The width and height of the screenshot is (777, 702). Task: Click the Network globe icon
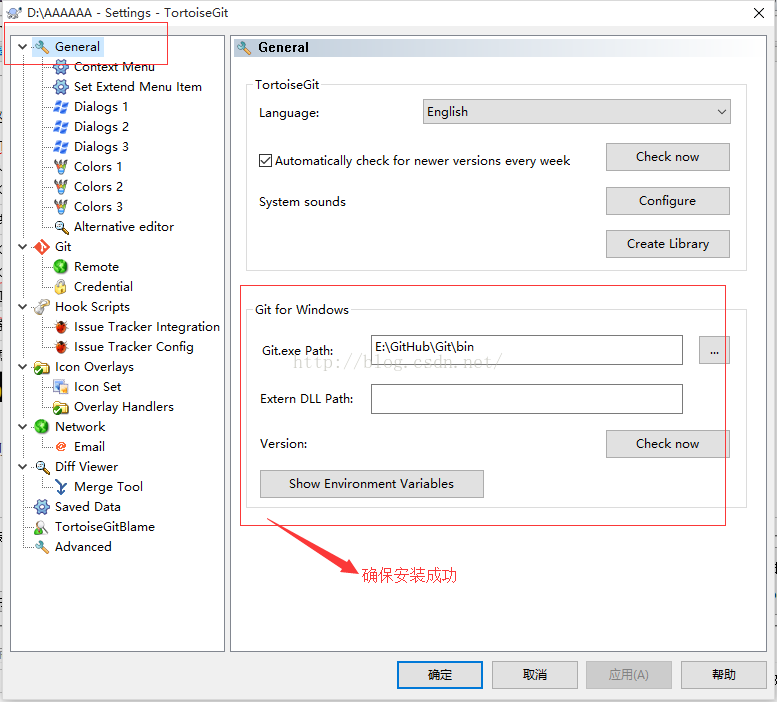pyautogui.click(x=42, y=427)
